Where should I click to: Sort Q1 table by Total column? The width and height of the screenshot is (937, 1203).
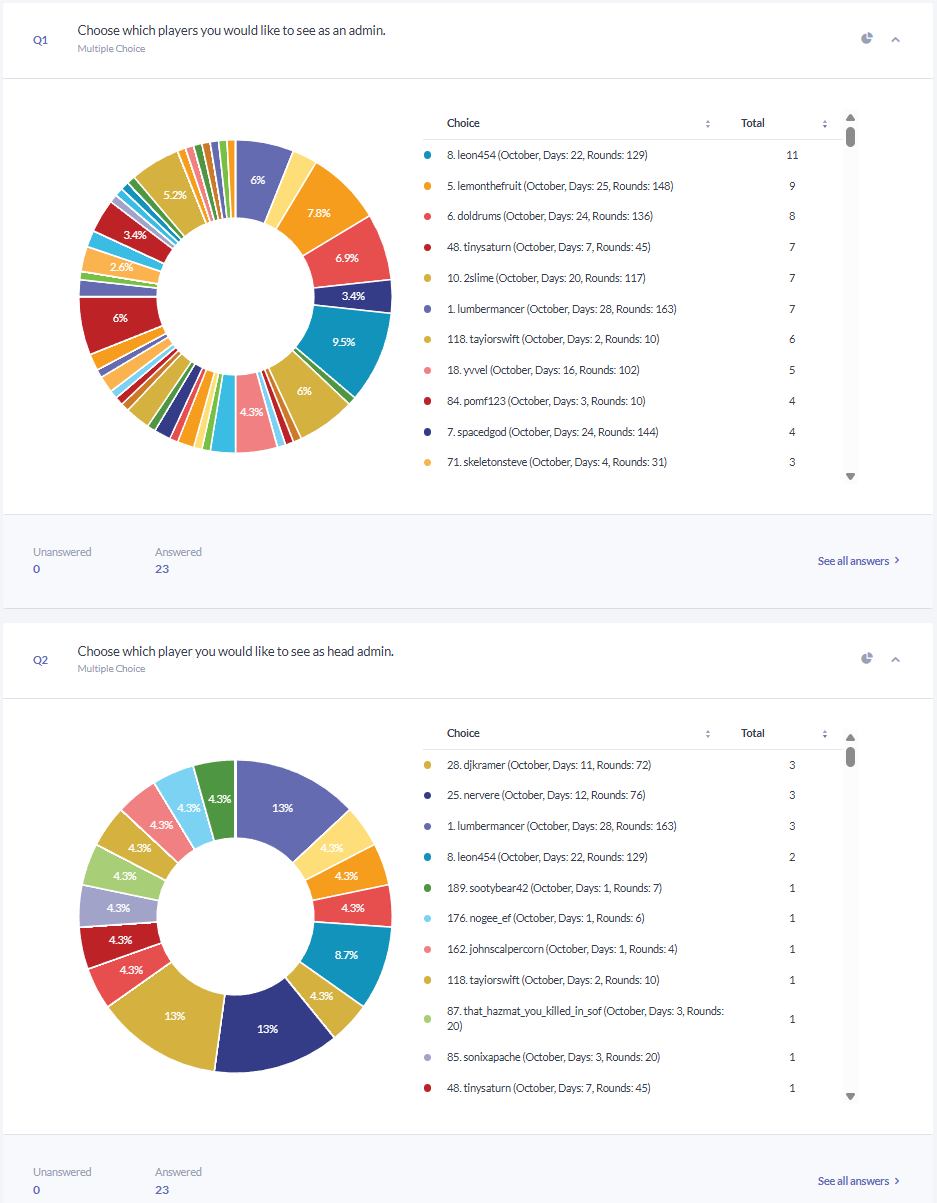[x=825, y=124]
